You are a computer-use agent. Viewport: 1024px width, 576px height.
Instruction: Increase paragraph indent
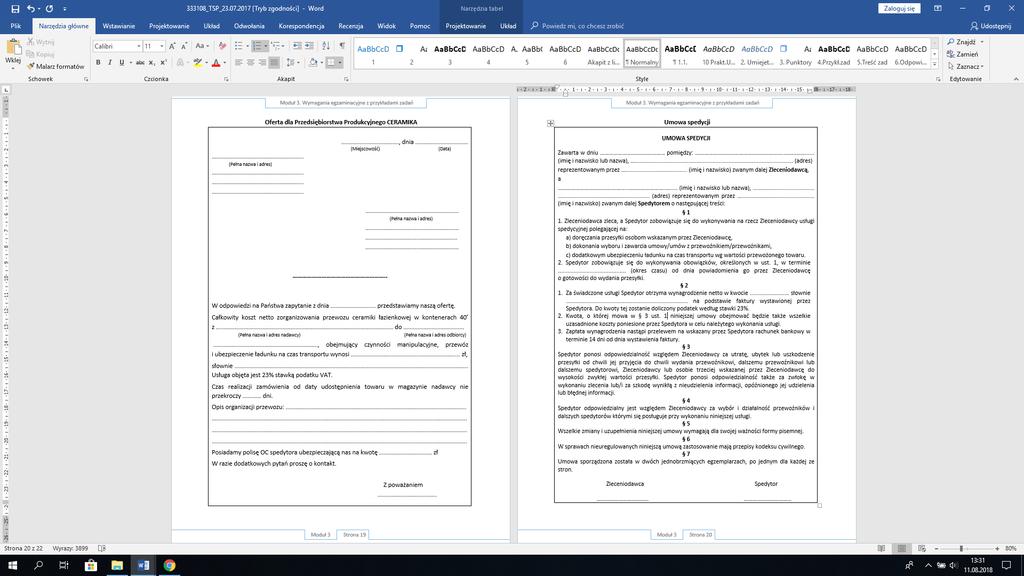click(309, 46)
